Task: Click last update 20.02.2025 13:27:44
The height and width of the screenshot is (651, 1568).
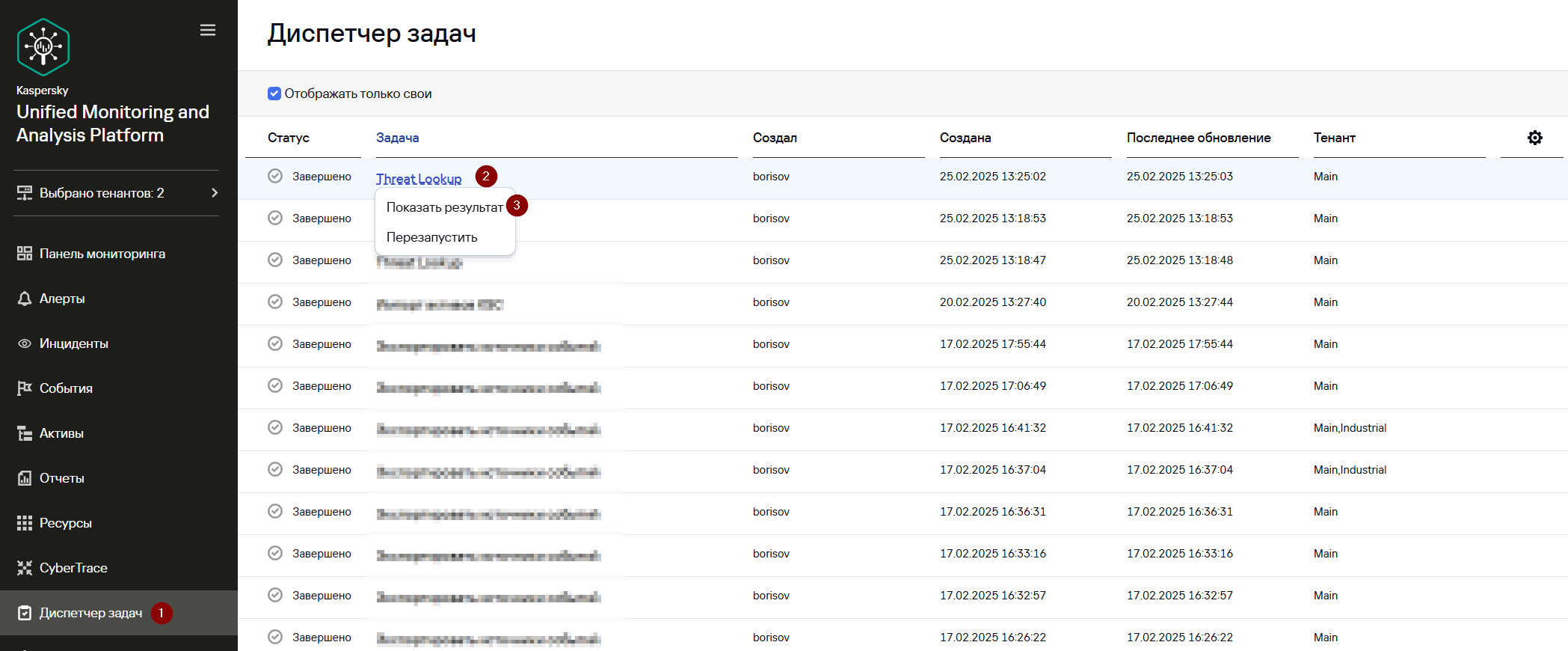Action: point(1180,302)
